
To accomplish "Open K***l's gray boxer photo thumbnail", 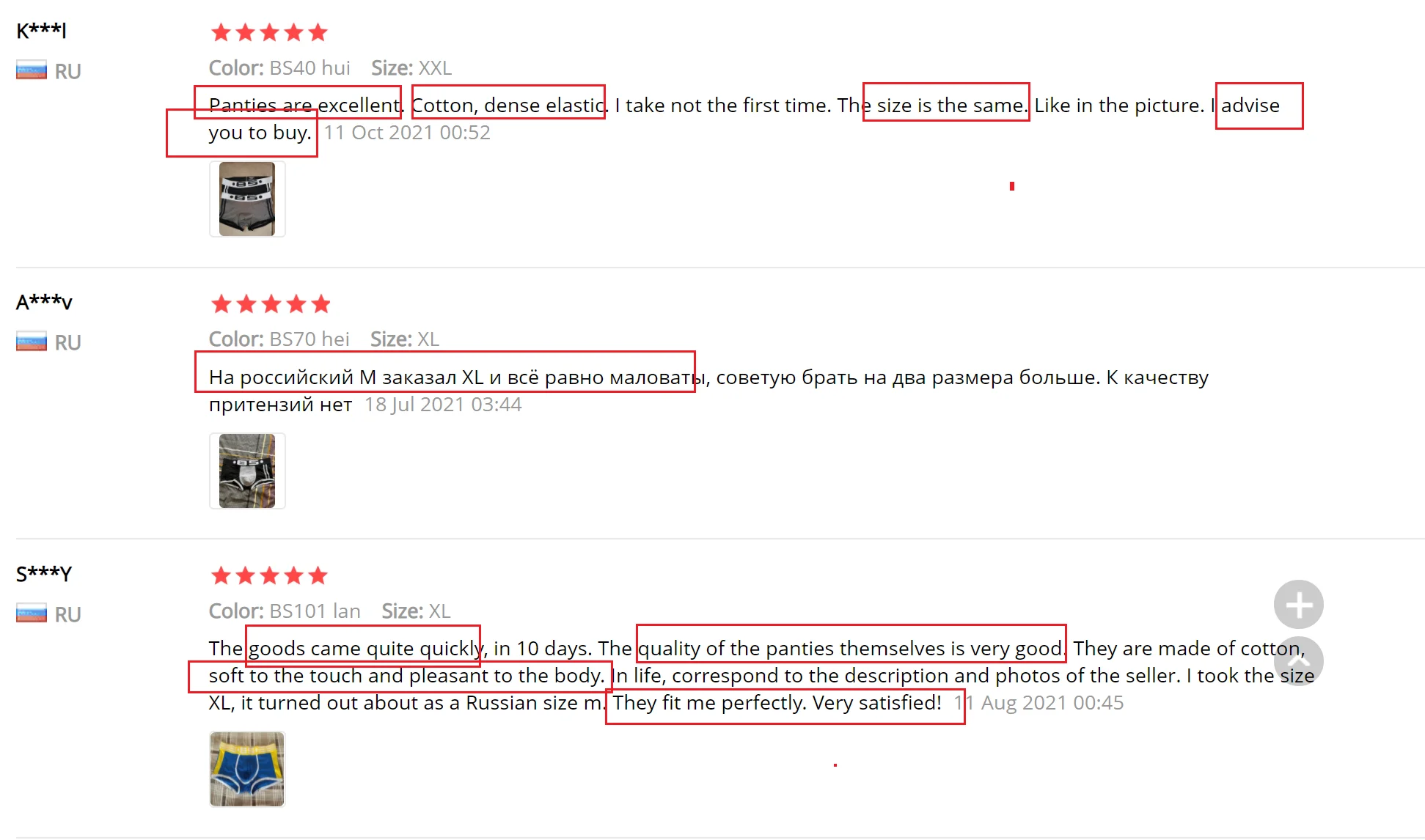I will click(x=247, y=199).
